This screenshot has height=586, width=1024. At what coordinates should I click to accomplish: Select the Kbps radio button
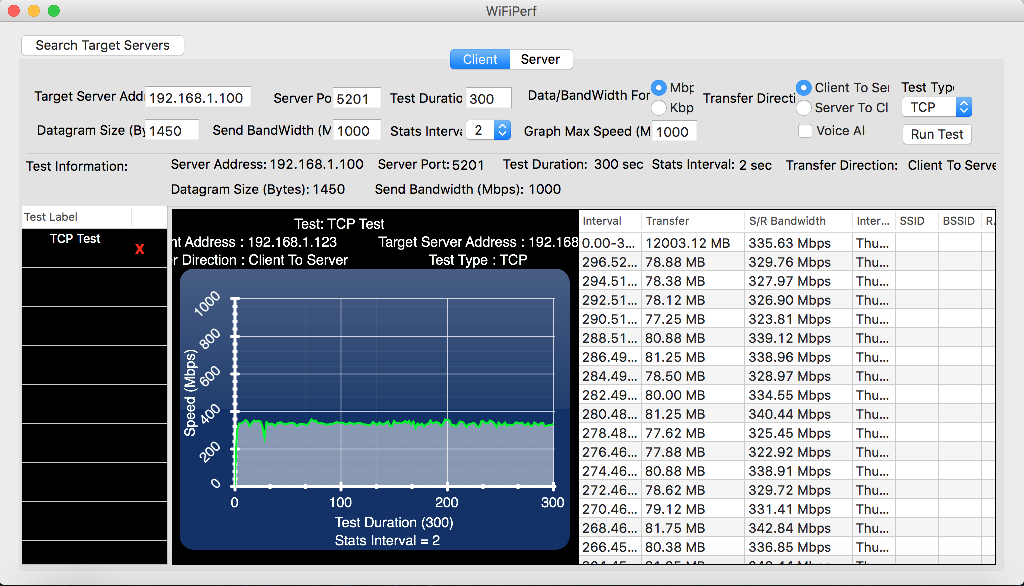point(660,108)
